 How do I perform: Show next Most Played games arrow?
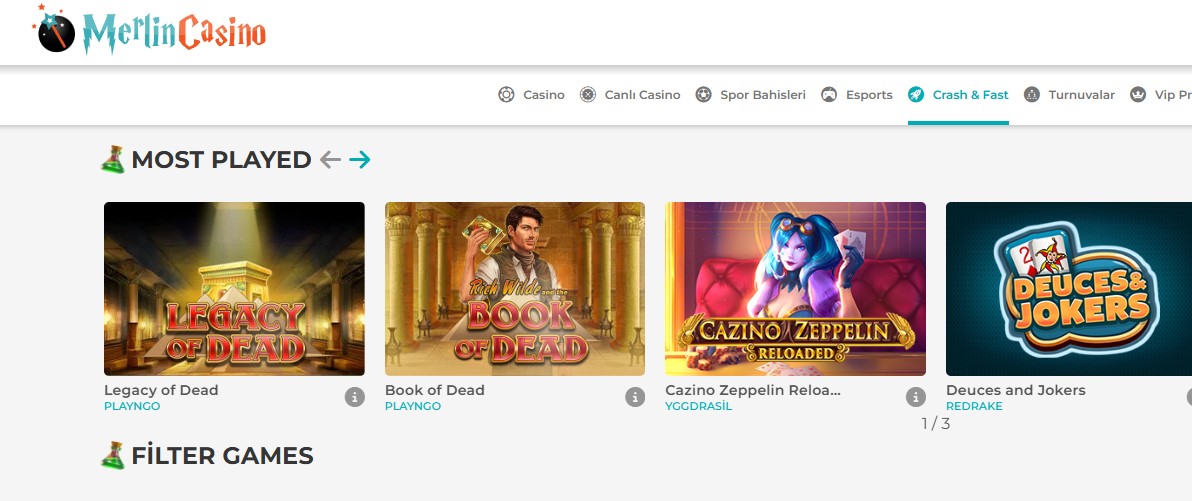360,160
